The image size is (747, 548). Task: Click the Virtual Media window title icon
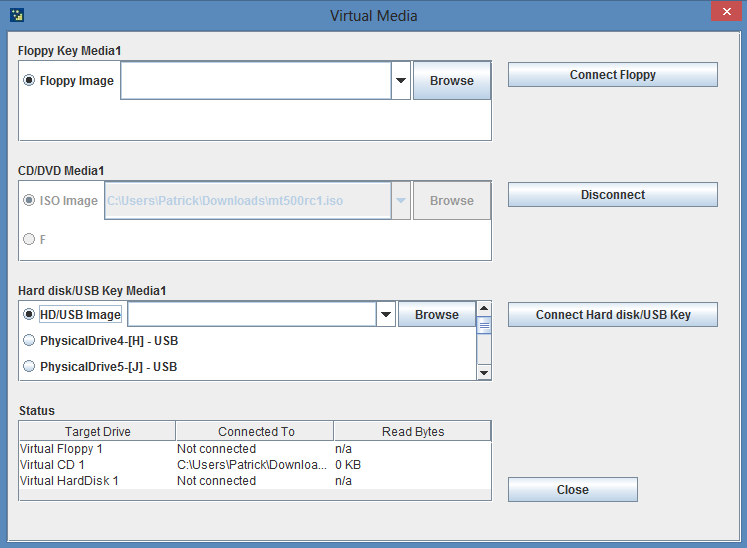click(x=16, y=15)
